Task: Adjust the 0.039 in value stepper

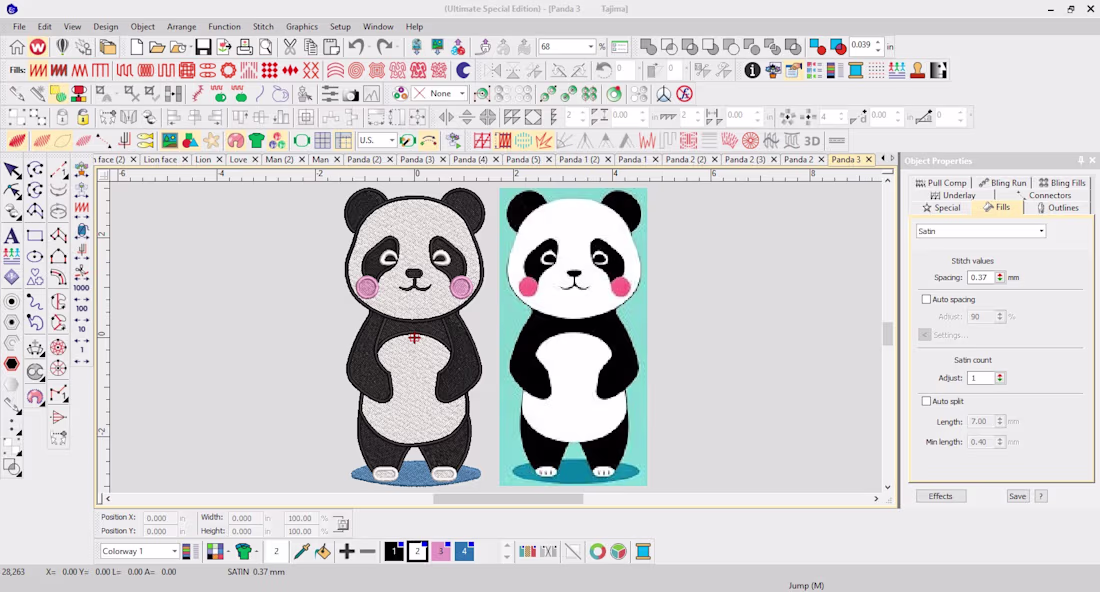Action: click(x=878, y=47)
